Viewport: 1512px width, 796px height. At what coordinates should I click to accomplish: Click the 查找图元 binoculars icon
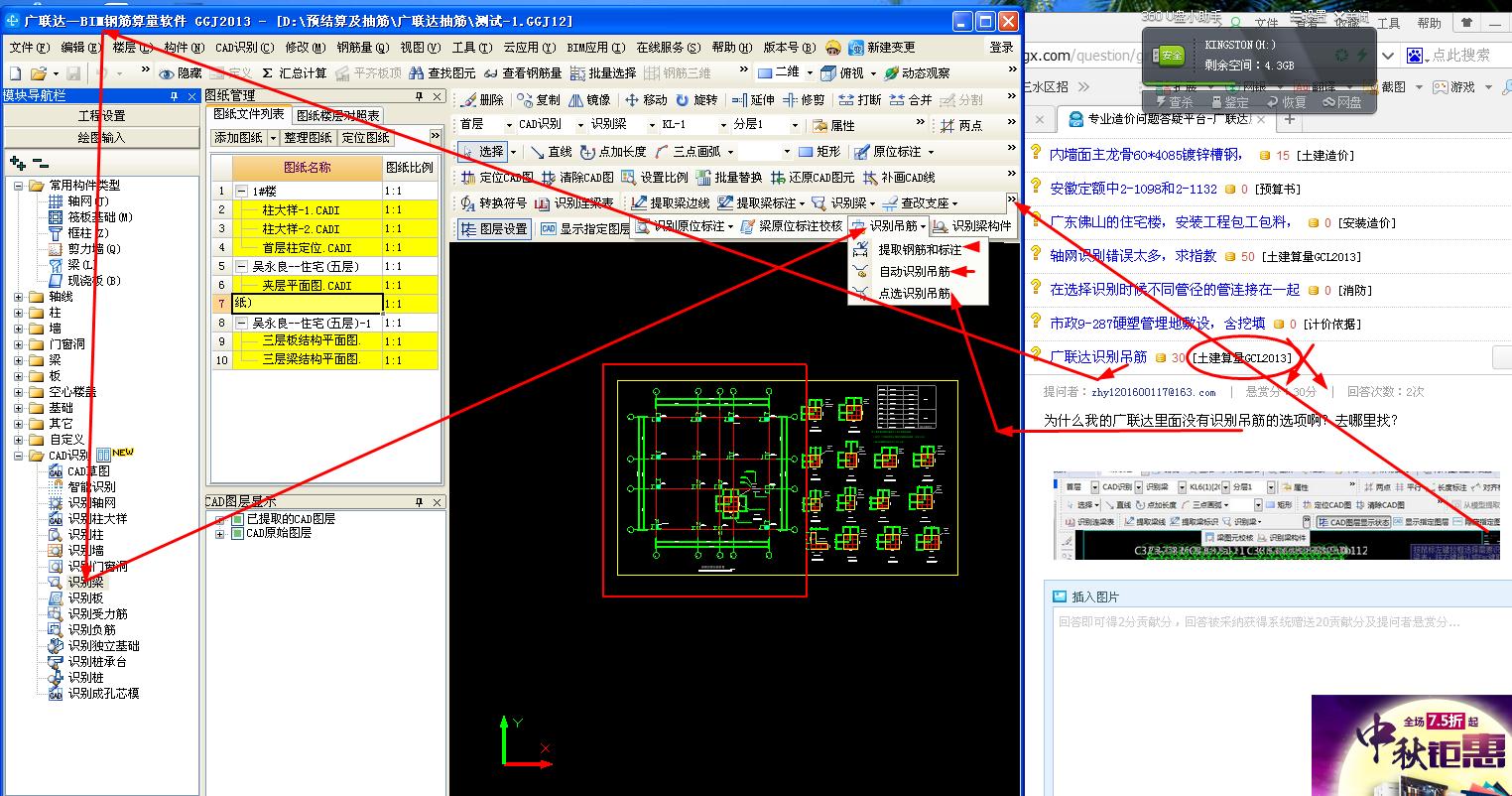(x=417, y=73)
